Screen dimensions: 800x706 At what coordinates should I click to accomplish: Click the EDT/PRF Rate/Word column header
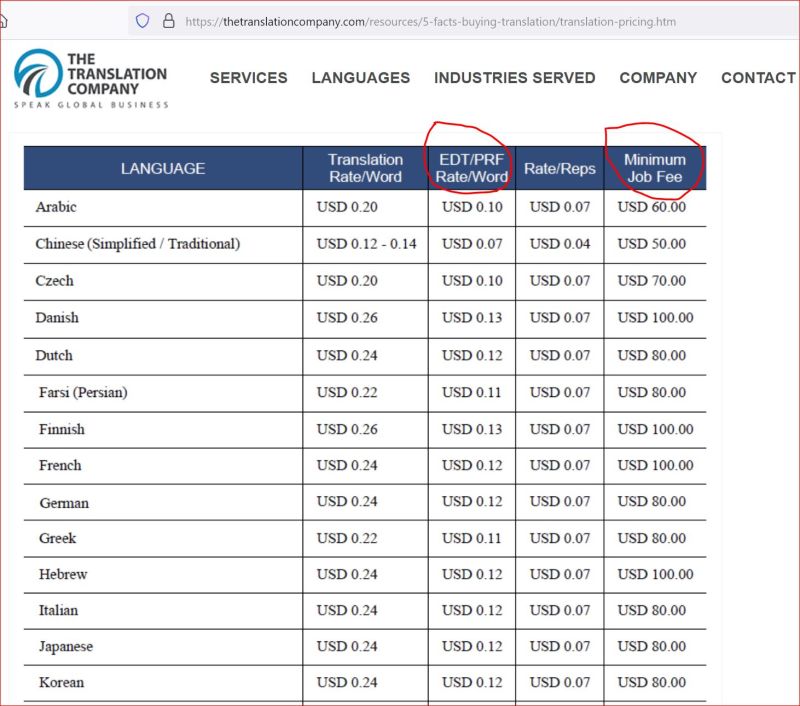tap(471, 168)
